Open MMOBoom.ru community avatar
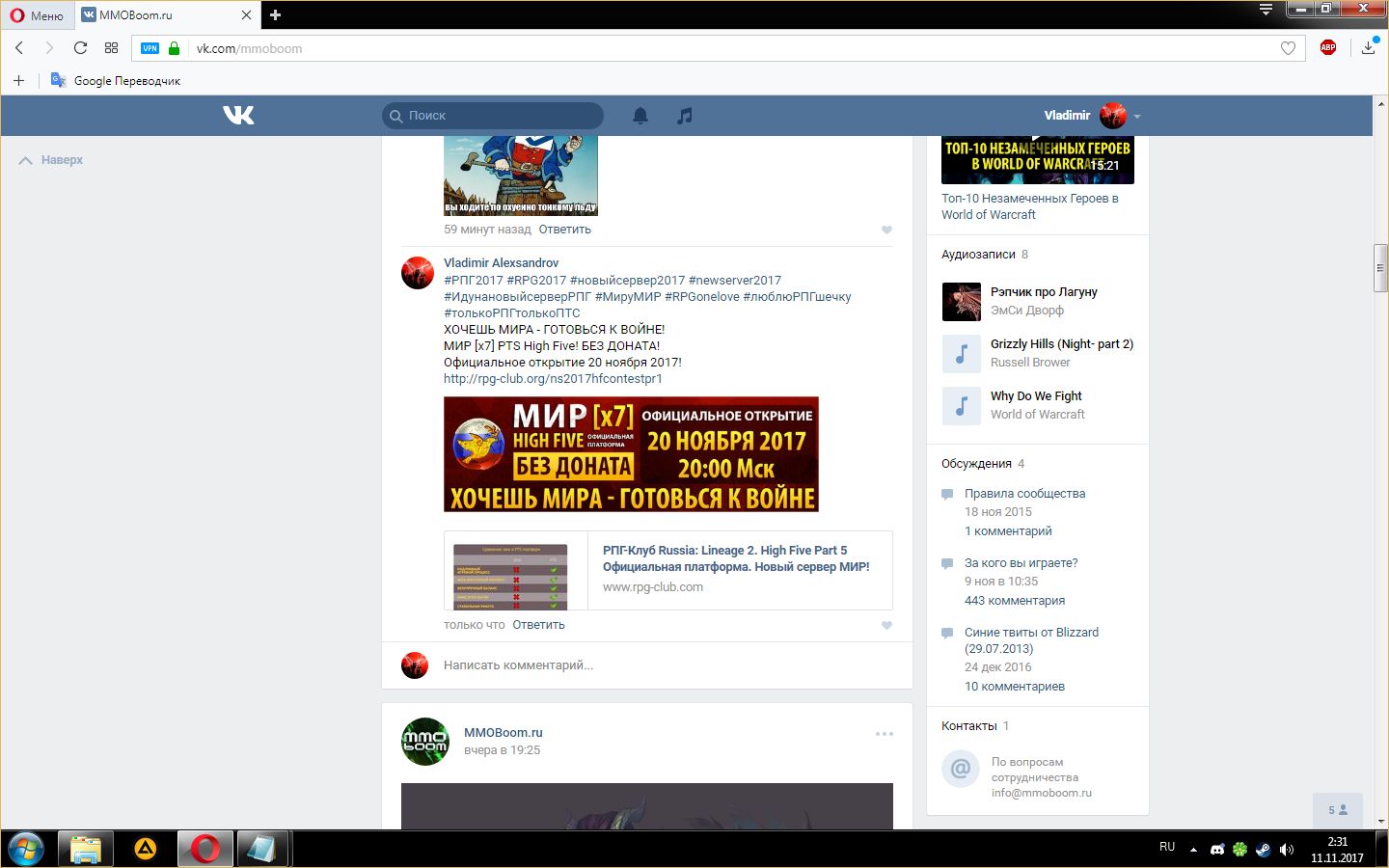Screen dimensions: 1389x868 pos(425,742)
